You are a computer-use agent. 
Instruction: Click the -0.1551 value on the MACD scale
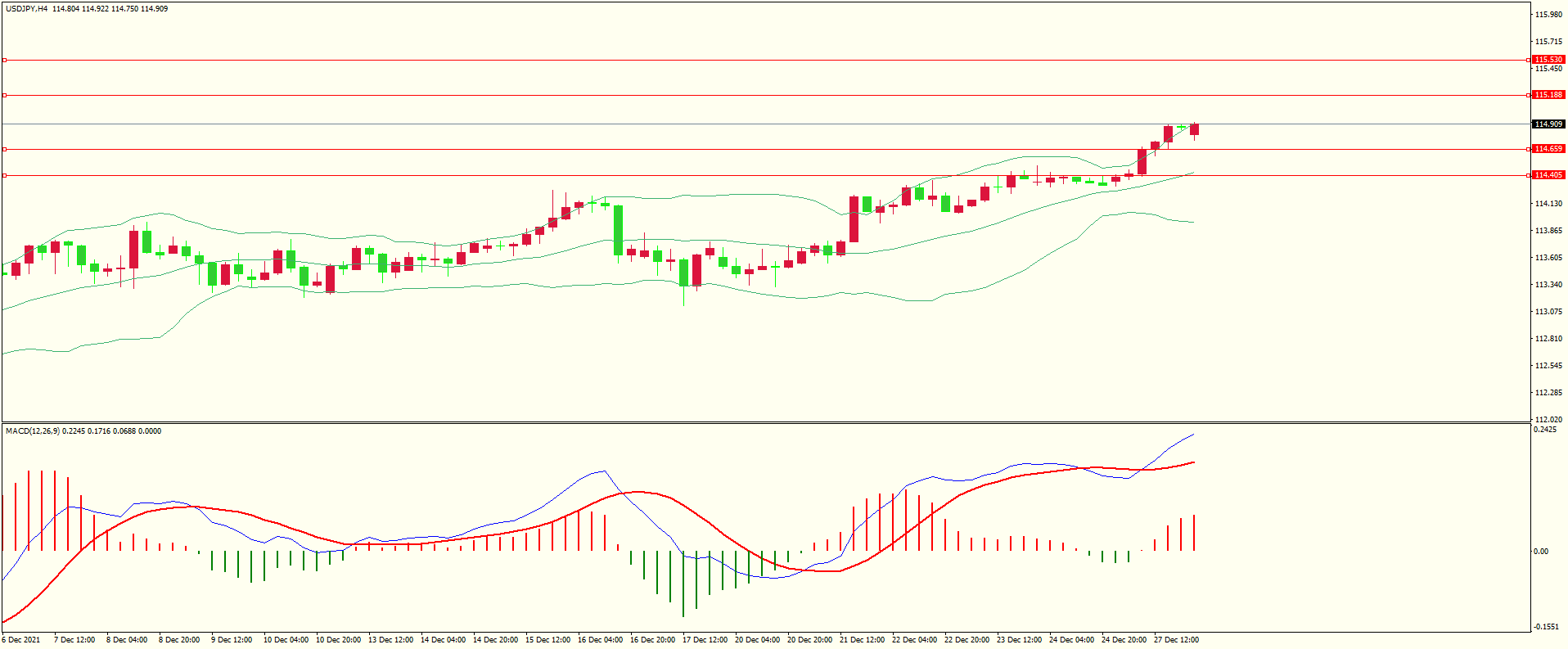click(x=1547, y=627)
